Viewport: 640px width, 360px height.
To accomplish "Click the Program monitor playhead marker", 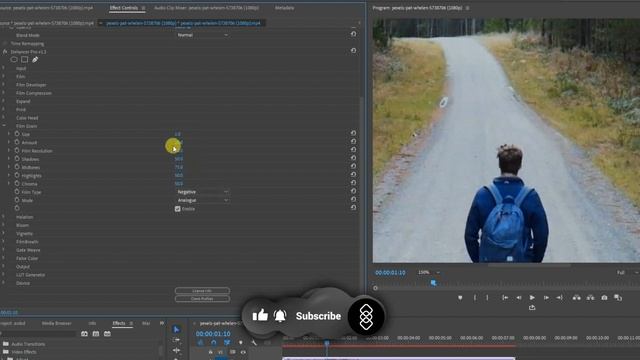I will tap(433, 282).
